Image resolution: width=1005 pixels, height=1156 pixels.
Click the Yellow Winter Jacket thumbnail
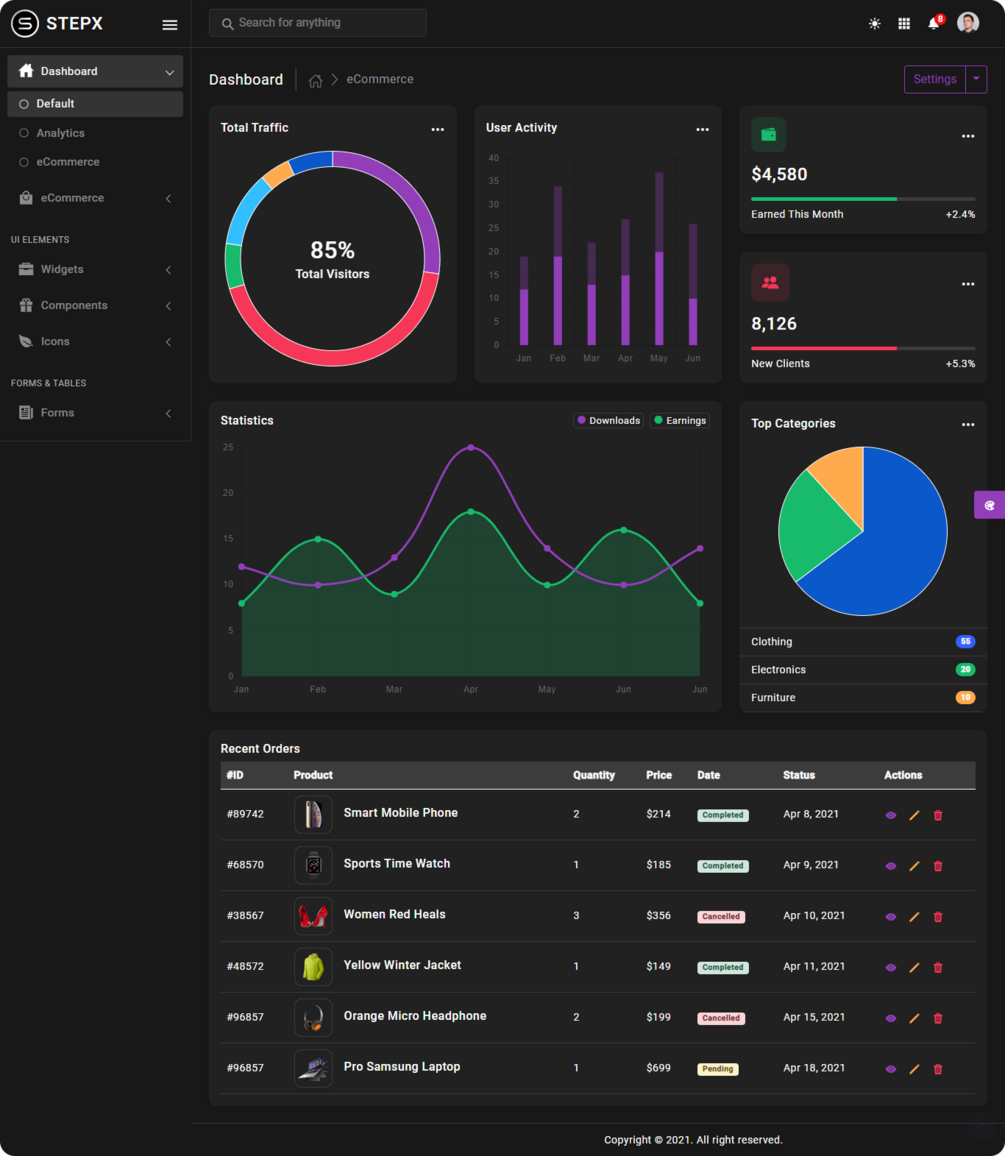pyautogui.click(x=313, y=967)
